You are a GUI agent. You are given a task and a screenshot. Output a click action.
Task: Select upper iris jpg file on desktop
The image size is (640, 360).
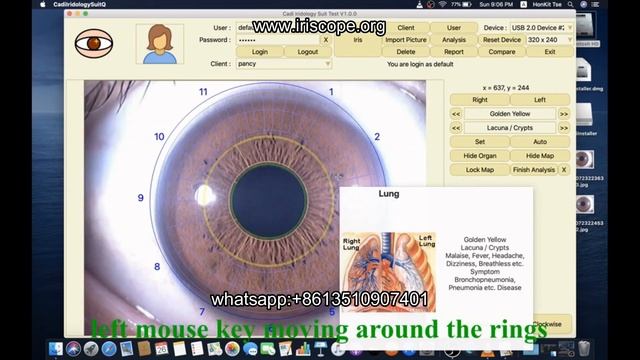click(x=584, y=160)
